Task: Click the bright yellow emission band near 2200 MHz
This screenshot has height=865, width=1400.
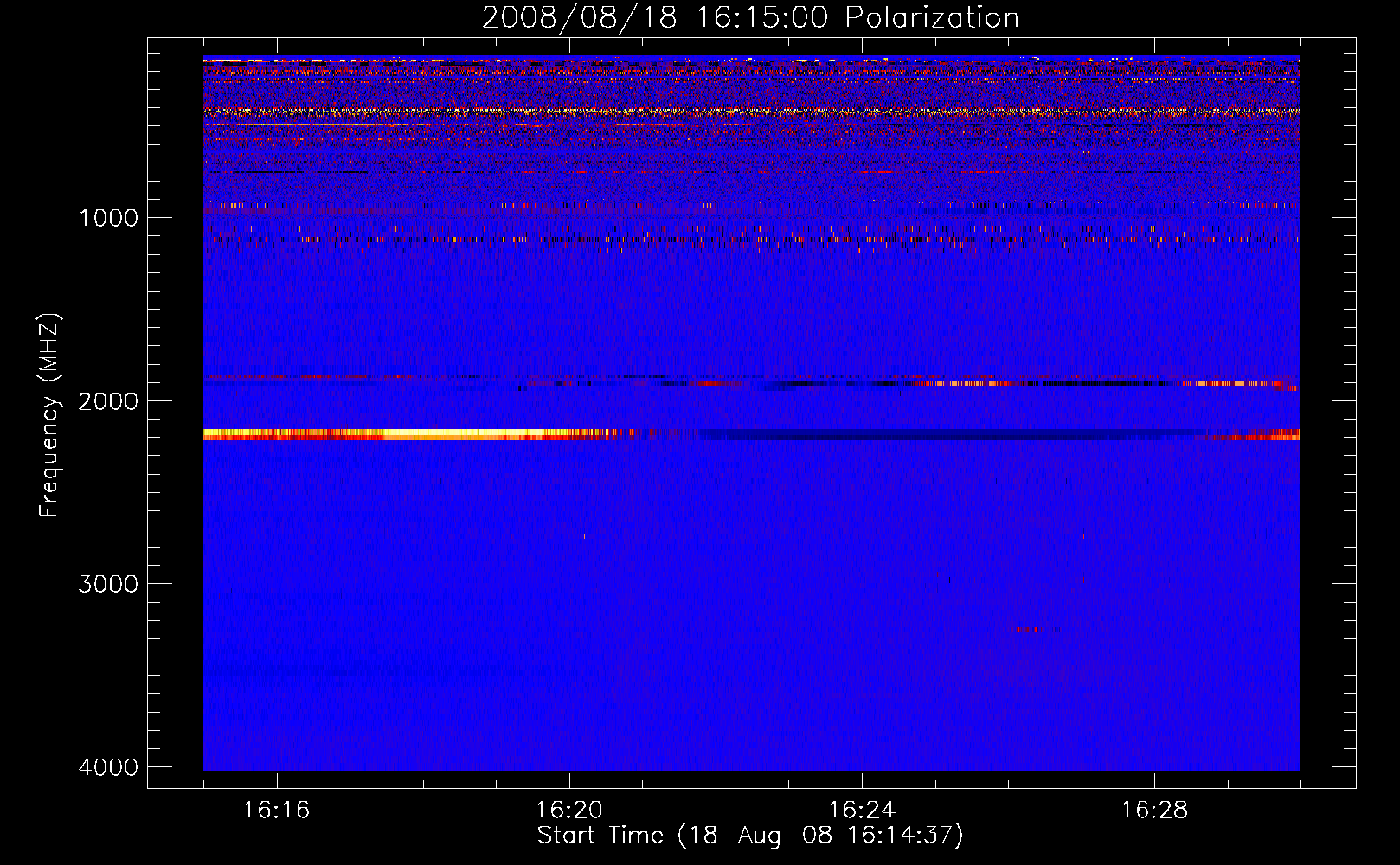Action: (x=407, y=434)
